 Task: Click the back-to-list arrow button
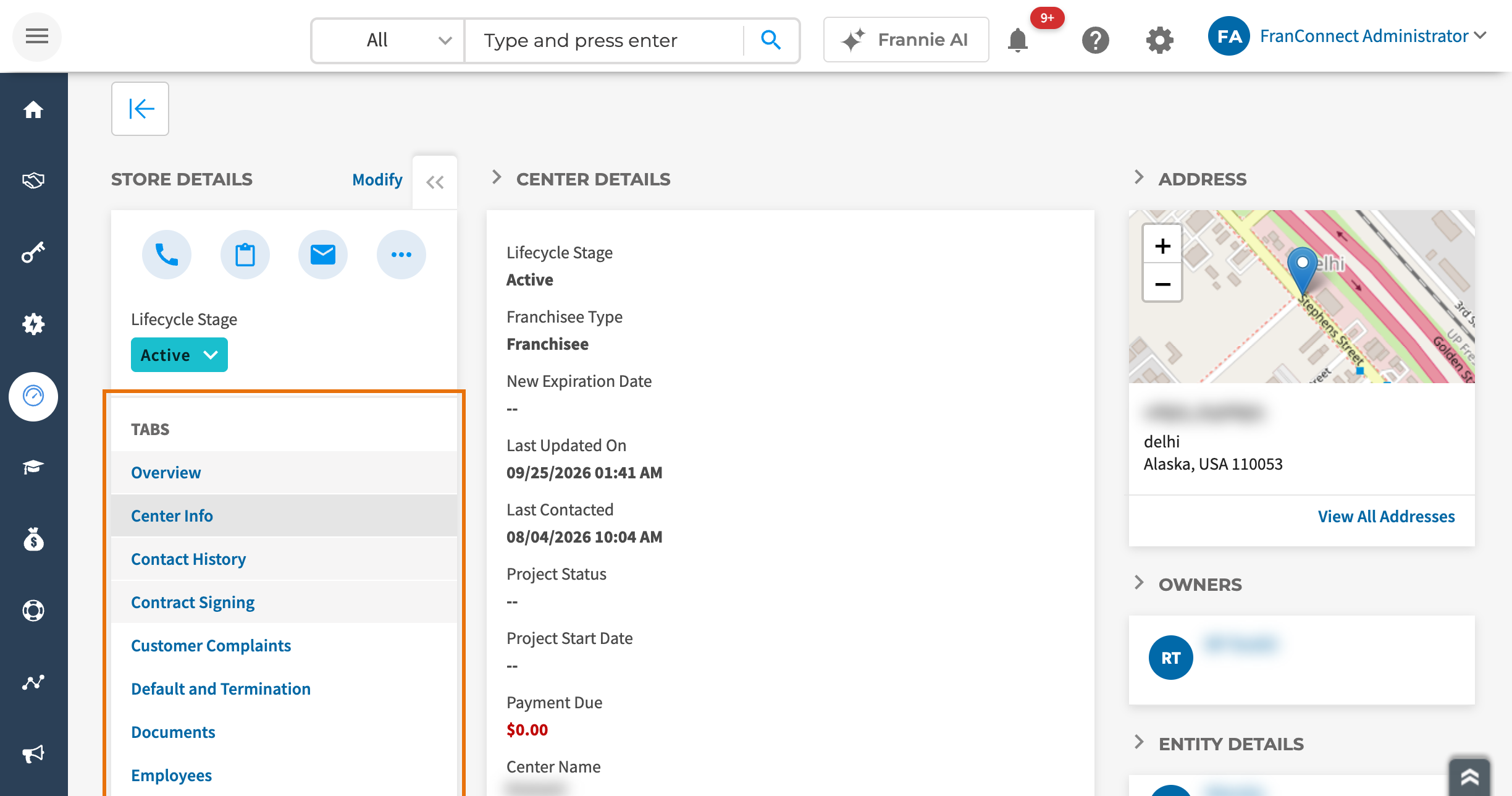click(140, 109)
